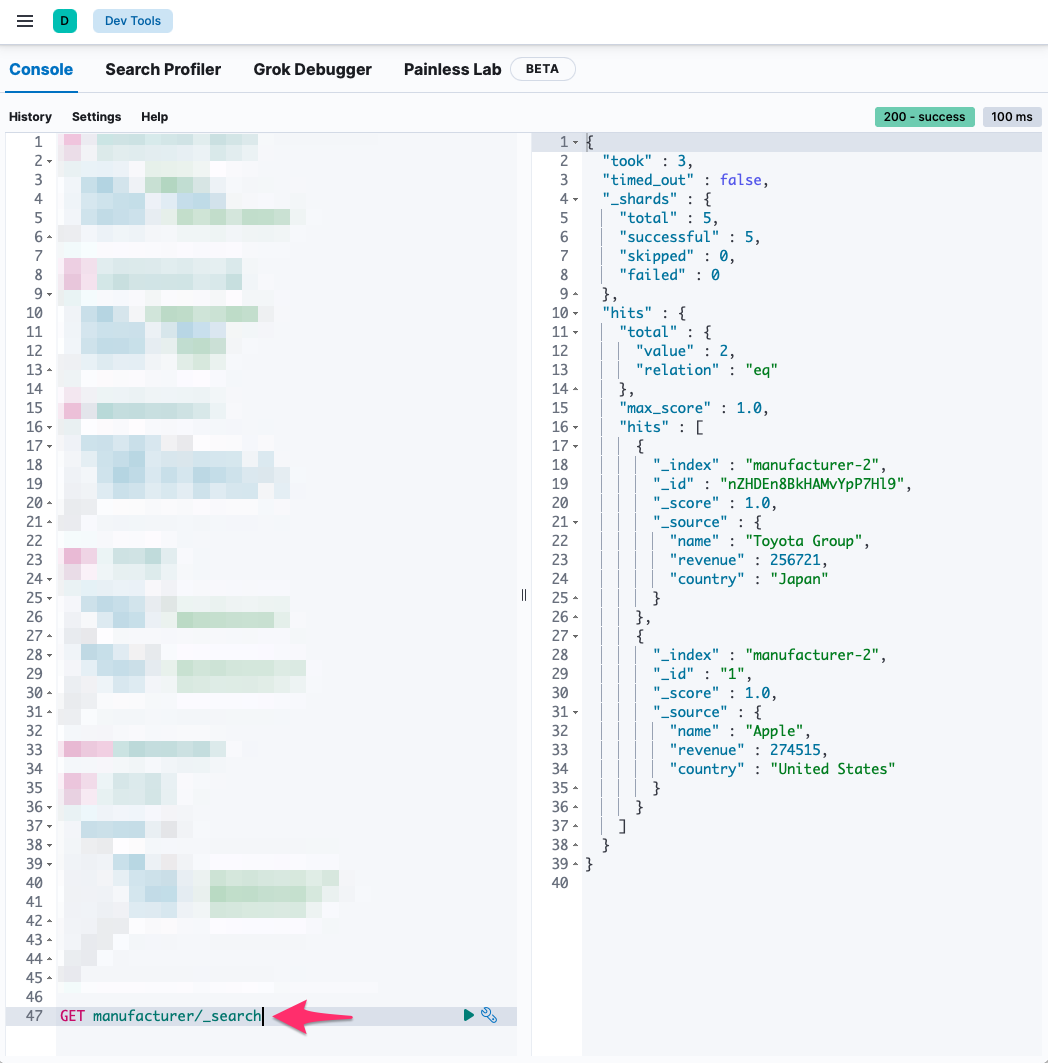Switch to the Search Profiler tab
Image resolution: width=1048 pixels, height=1063 pixels.
pyautogui.click(x=163, y=69)
